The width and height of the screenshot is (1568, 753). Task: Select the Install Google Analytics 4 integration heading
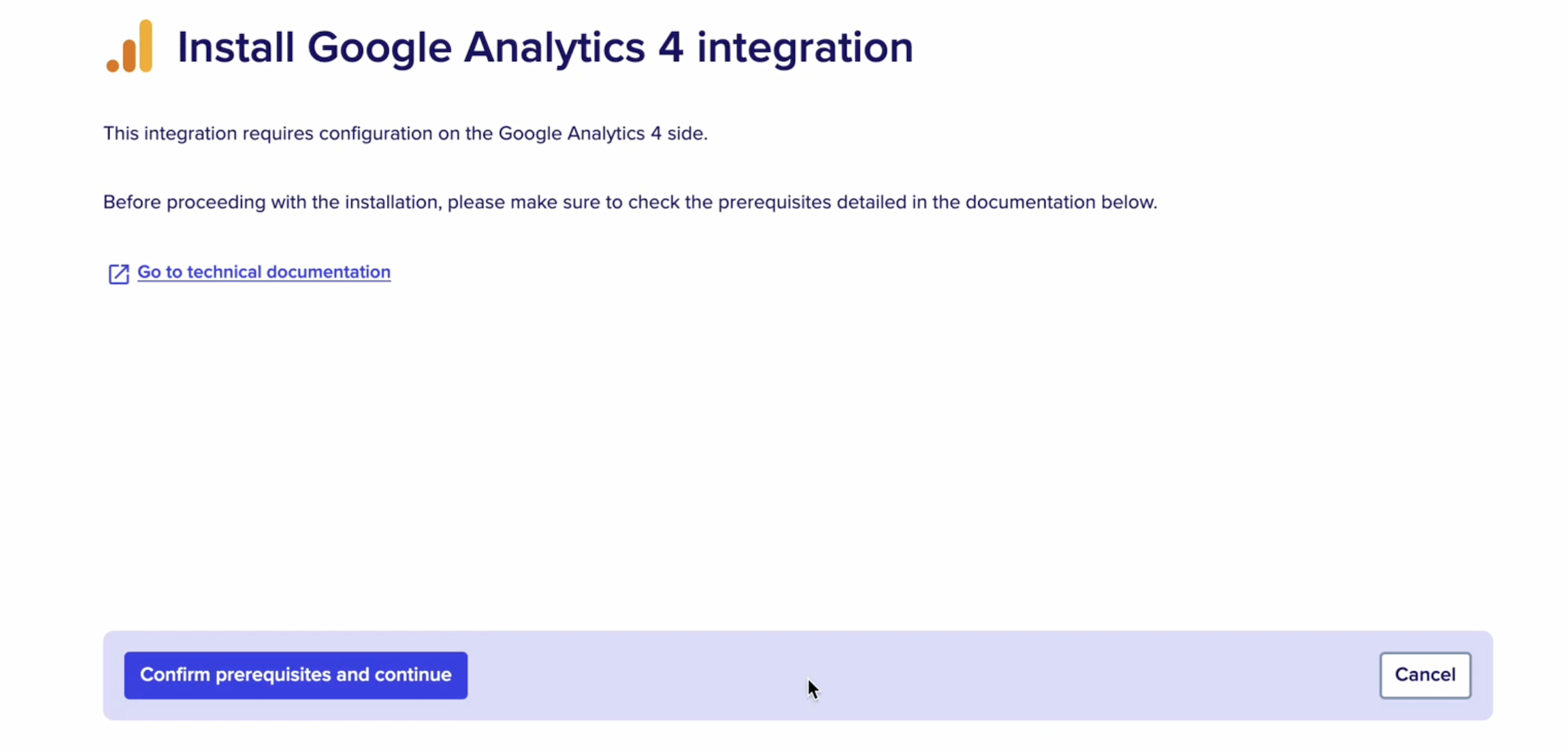[544, 47]
